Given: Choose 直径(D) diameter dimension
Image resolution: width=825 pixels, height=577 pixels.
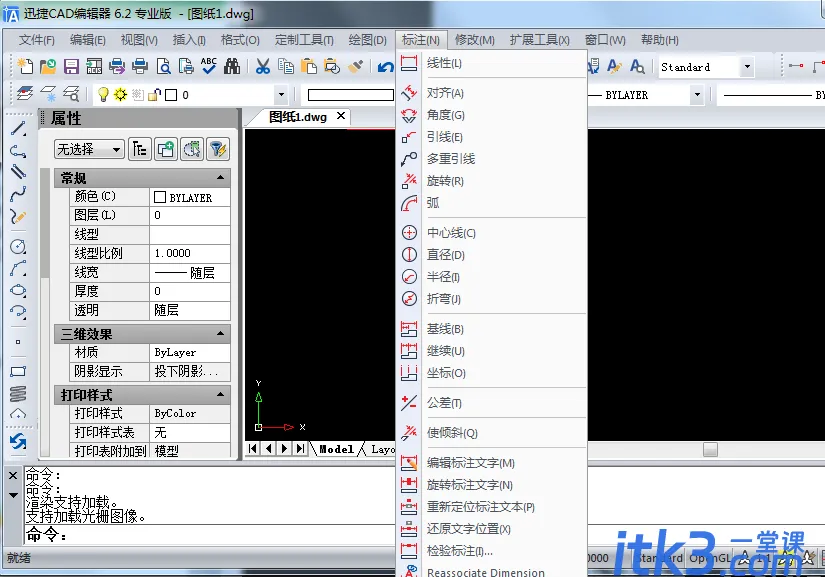Looking at the screenshot, I should pyautogui.click(x=491, y=255).
